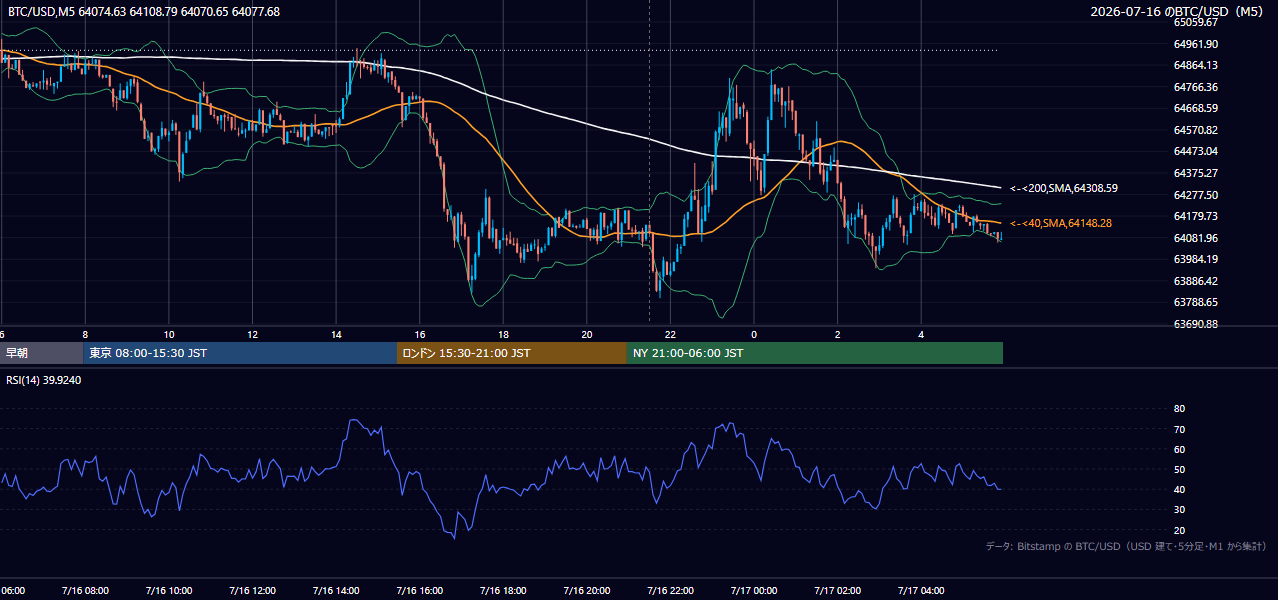Click the NY 21:00-06:00 JST session bar
Screen dimensions: 1278x600
tap(815, 353)
